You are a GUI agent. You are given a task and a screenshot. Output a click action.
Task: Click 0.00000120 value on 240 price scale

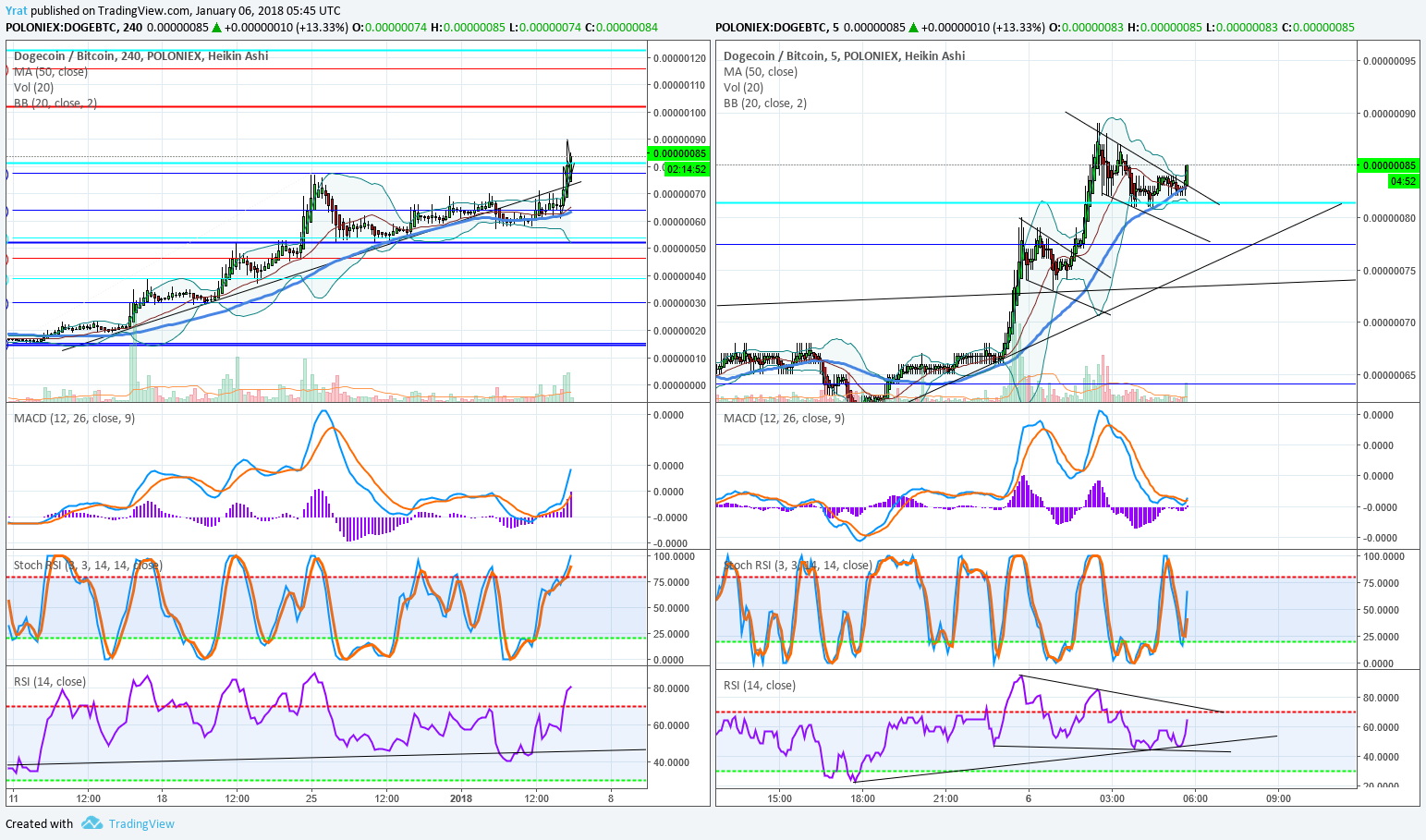[x=679, y=58]
